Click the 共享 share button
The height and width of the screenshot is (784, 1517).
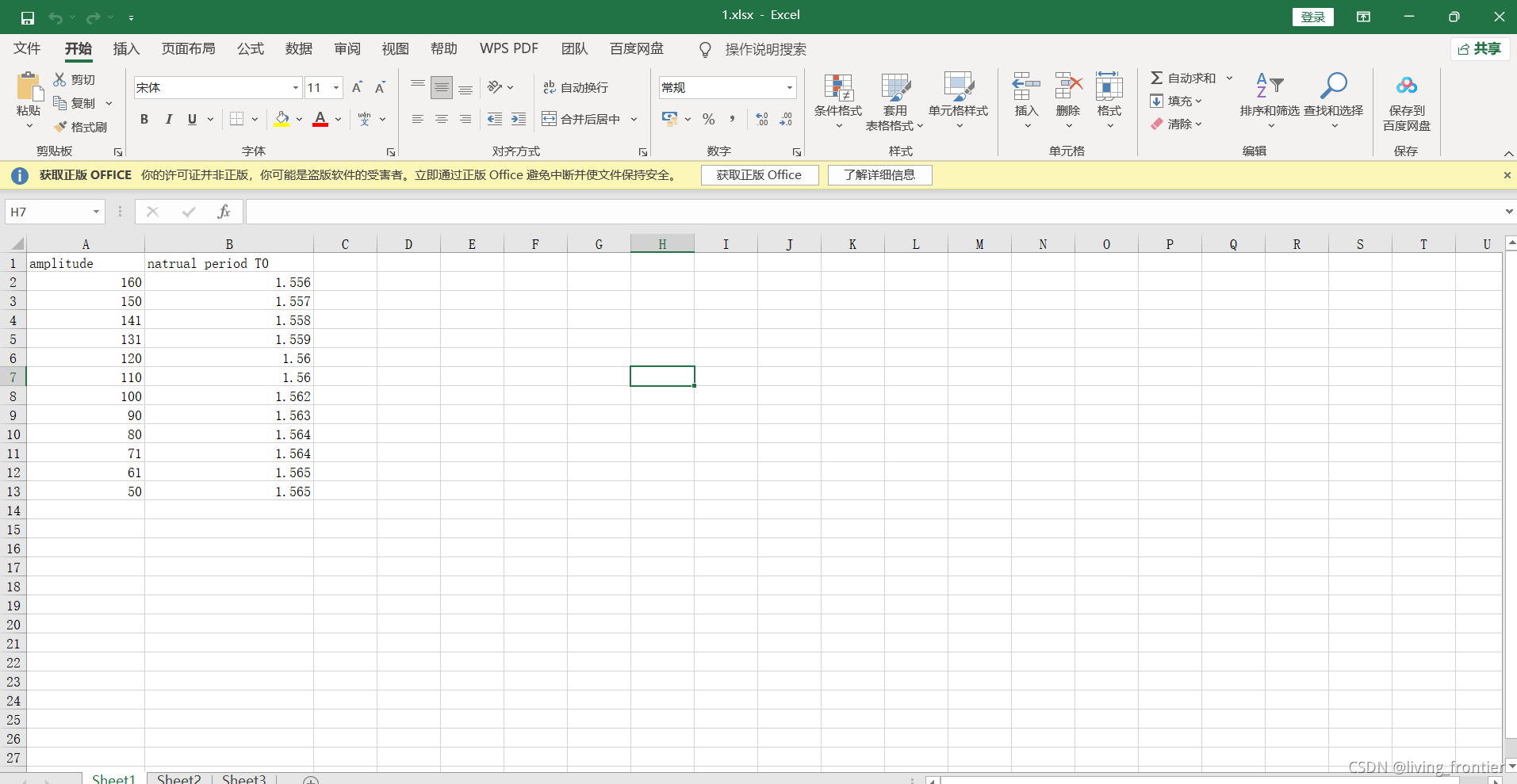coord(1480,49)
